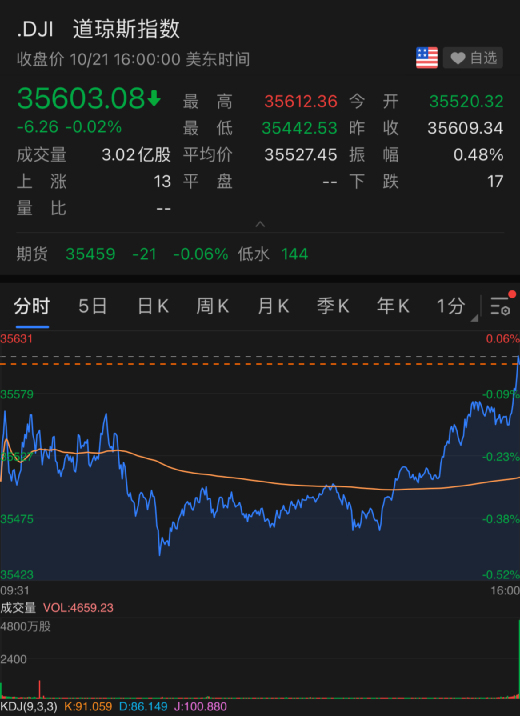The width and height of the screenshot is (520, 716).
Task: Select the 周K chart tab
Action: click(213, 306)
